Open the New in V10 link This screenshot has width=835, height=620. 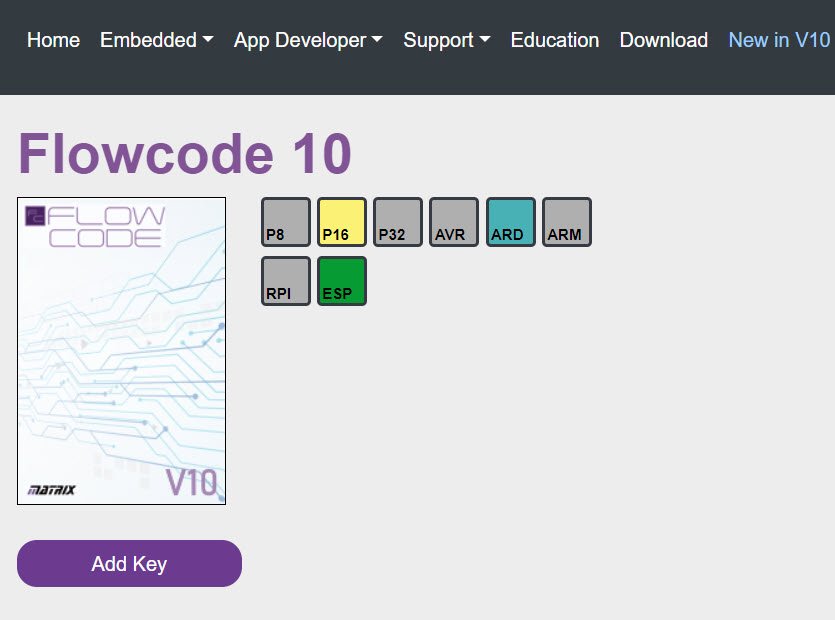pyautogui.click(x=779, y=40)
